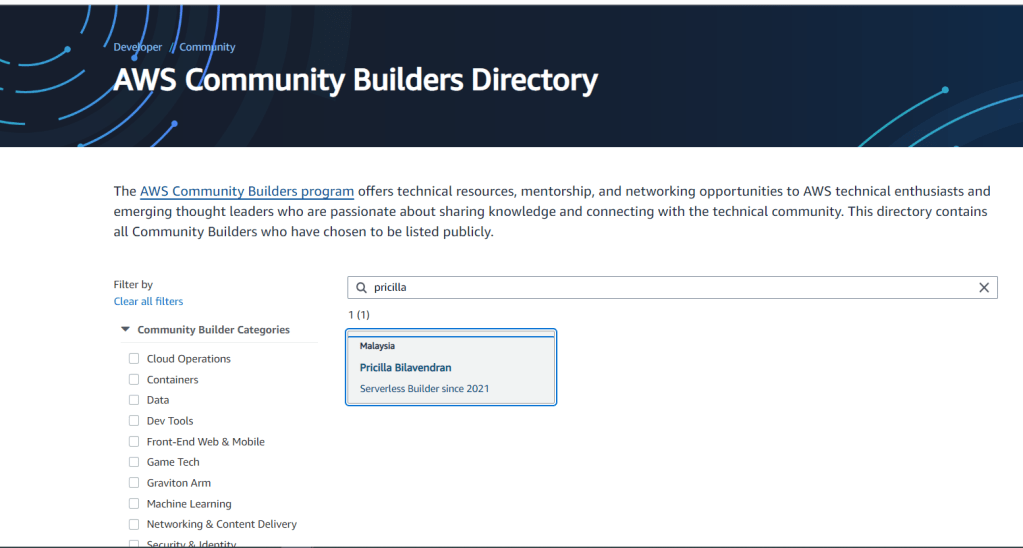Go to Community breadcrumb link
This screenshot has height=548, width=1023.
pyautogui.click(x=207, y=47)
